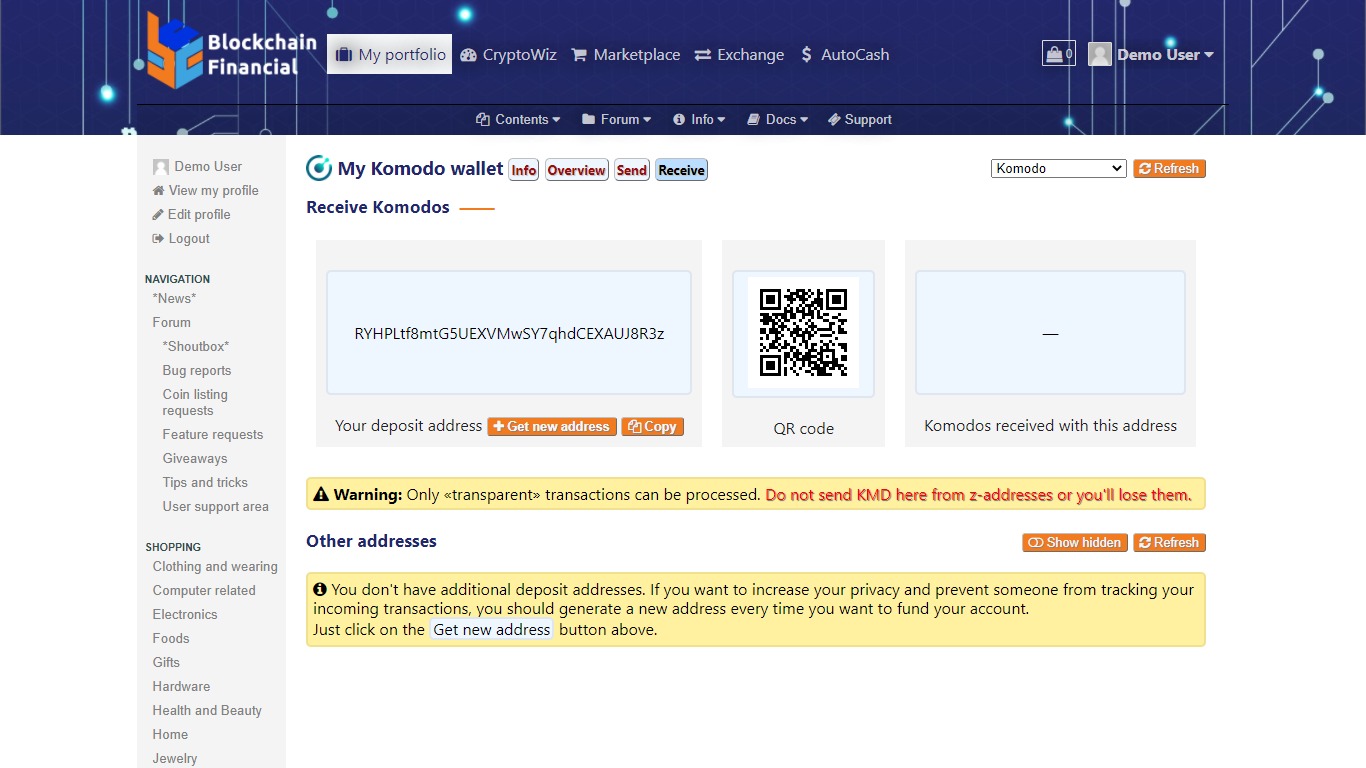Expand the Contents dropdown menu

pos(518,119)
